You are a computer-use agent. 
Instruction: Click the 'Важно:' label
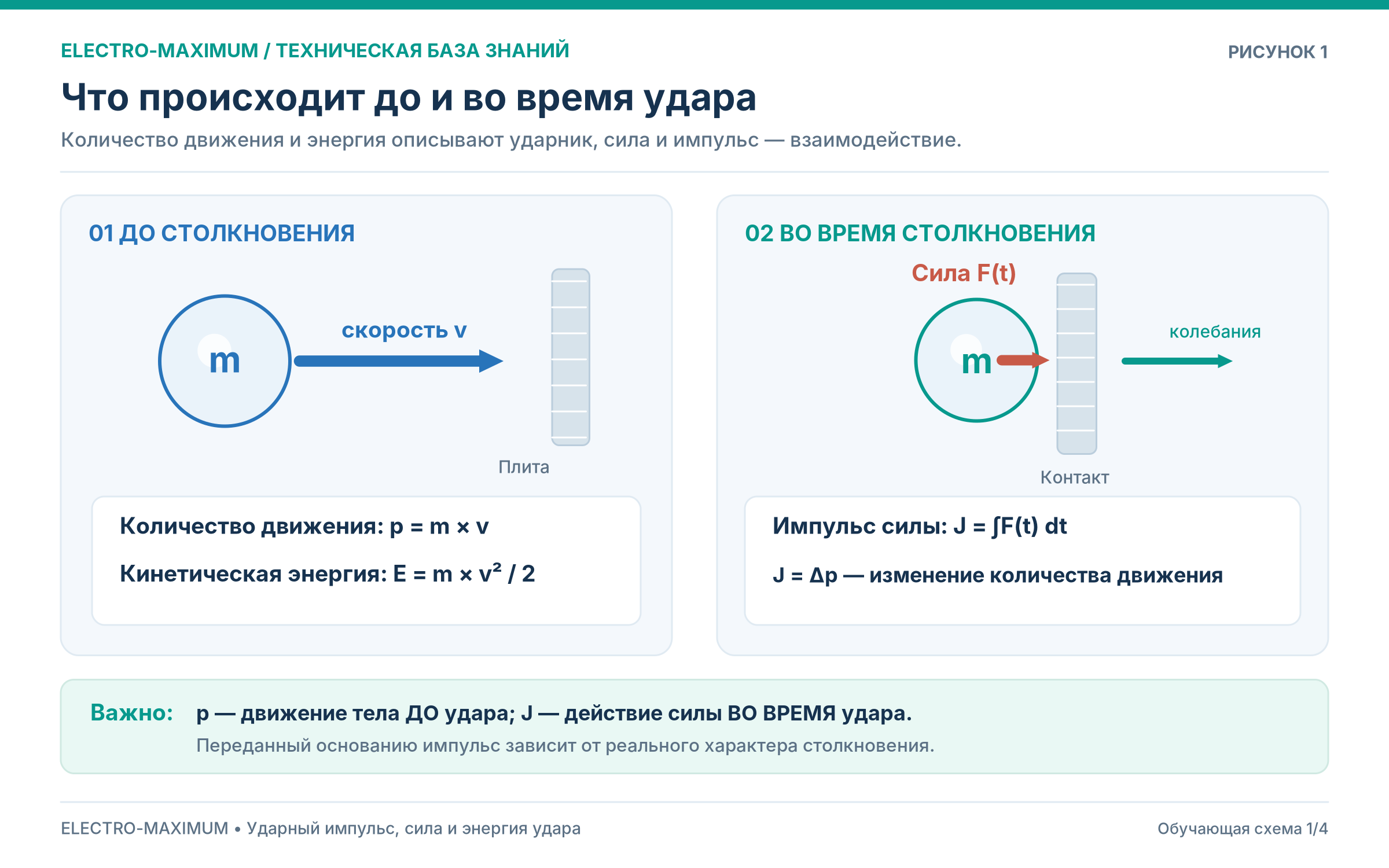point(132,713)
